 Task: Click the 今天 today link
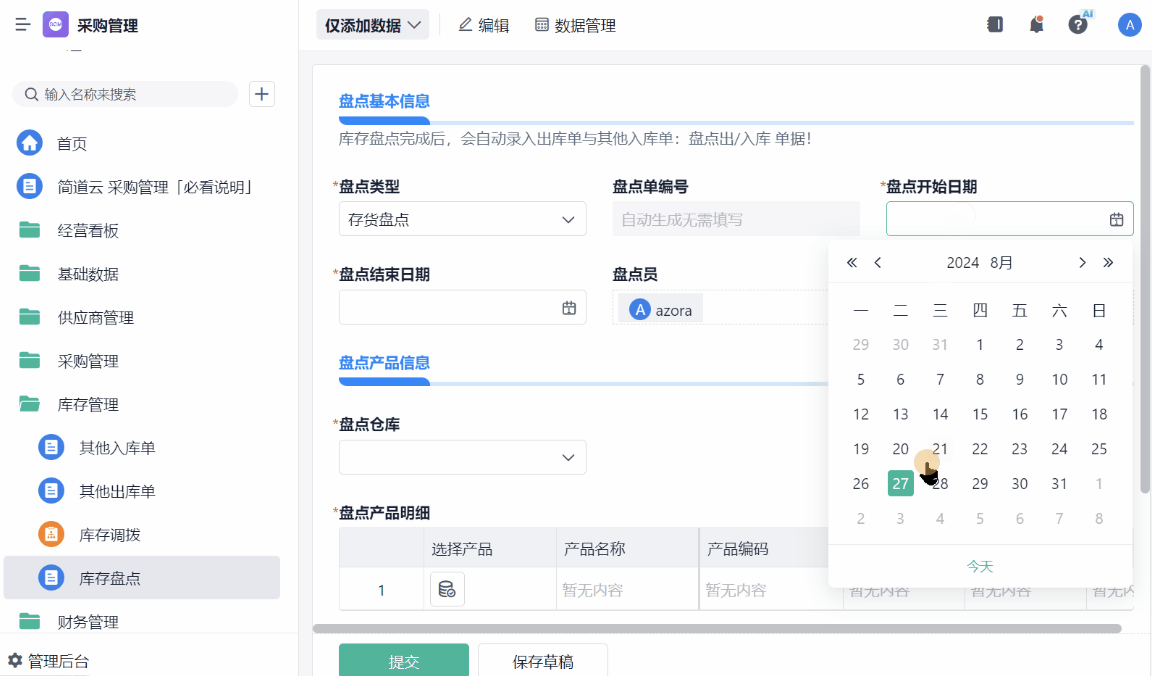coord(980,566)
